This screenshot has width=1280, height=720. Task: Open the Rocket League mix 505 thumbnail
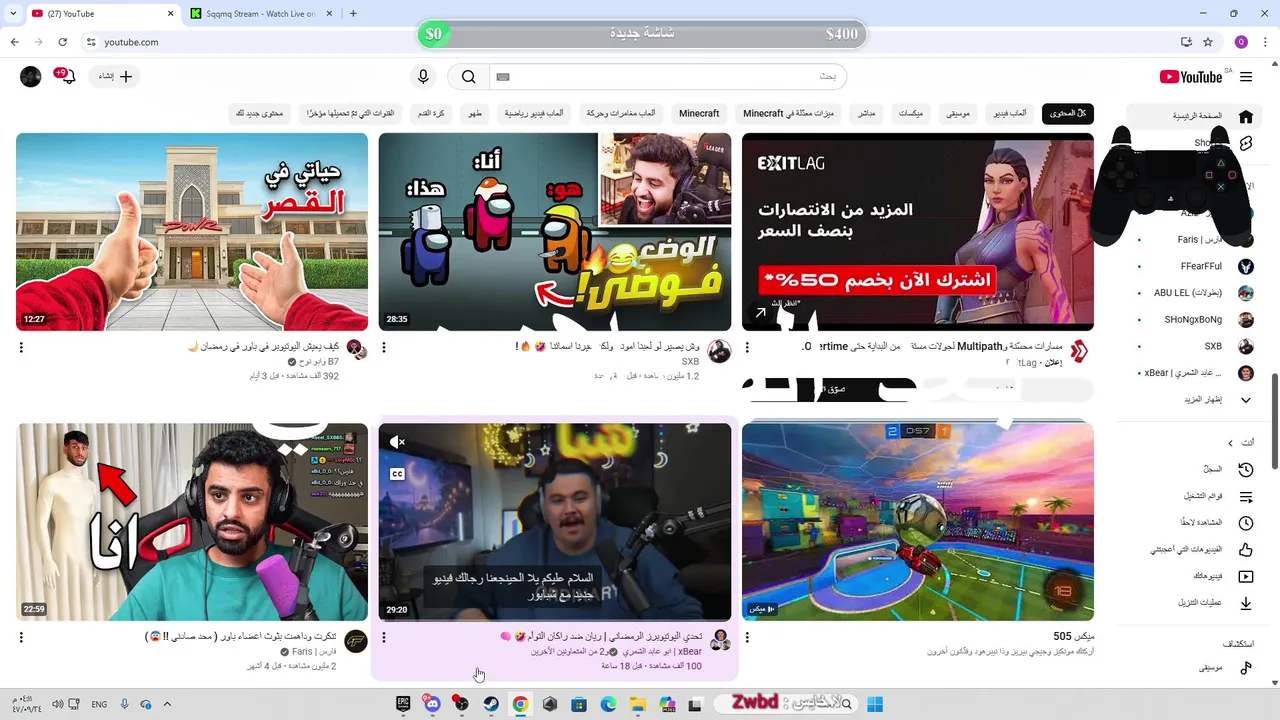coord(918,522)
